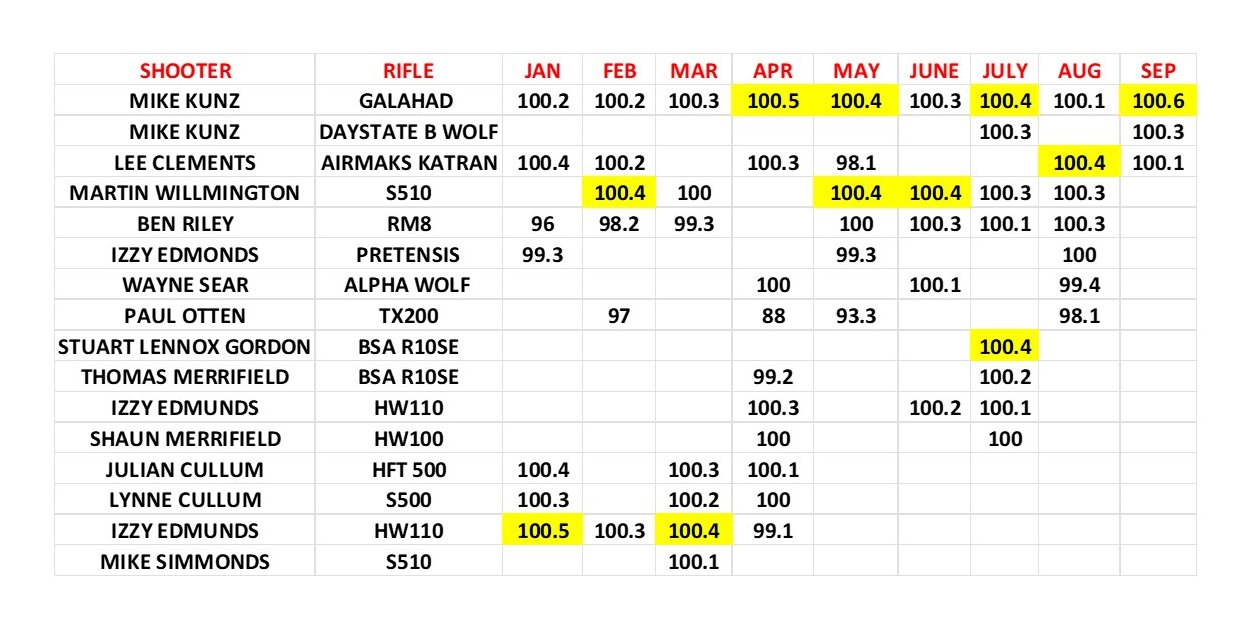Click the DAYSTATE B WOLF cell

point(408,132)
